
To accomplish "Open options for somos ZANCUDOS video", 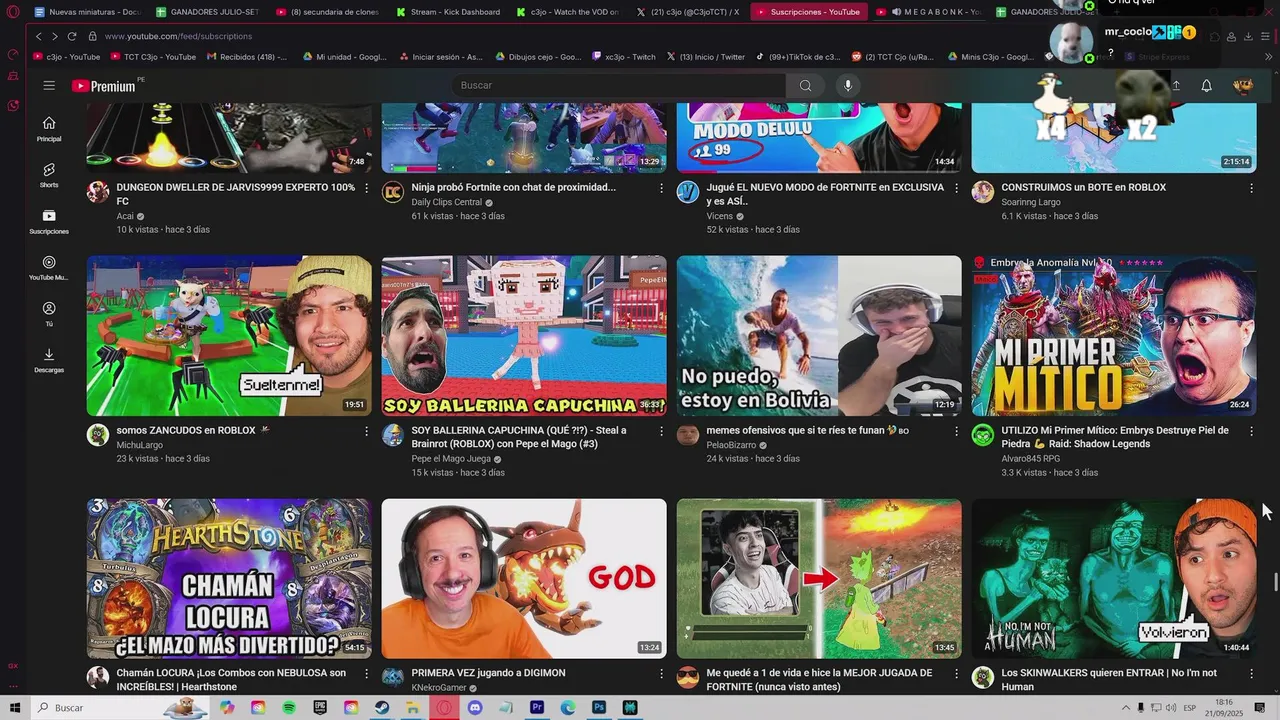I will point(366,431).
